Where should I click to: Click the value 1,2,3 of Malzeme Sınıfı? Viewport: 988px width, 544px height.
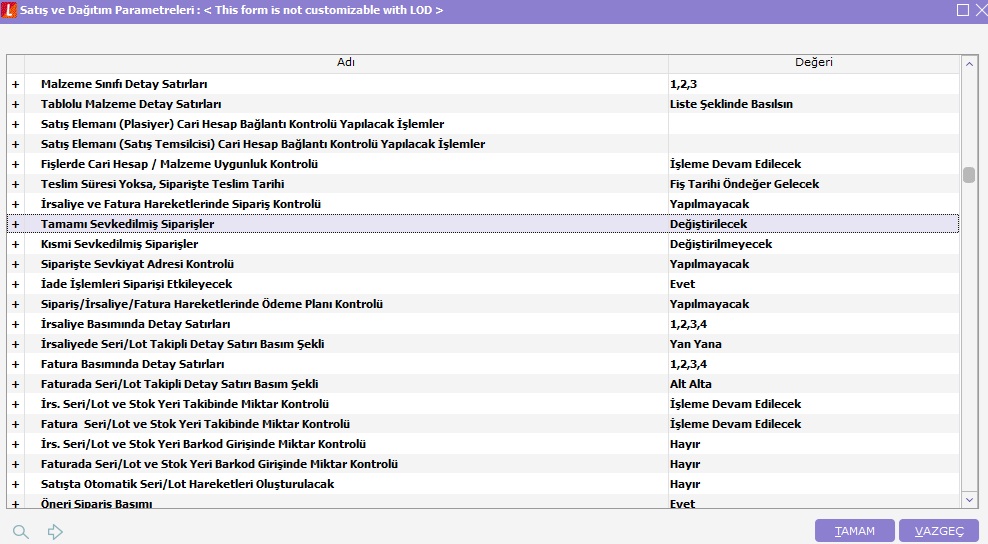[x=683, y=84]
